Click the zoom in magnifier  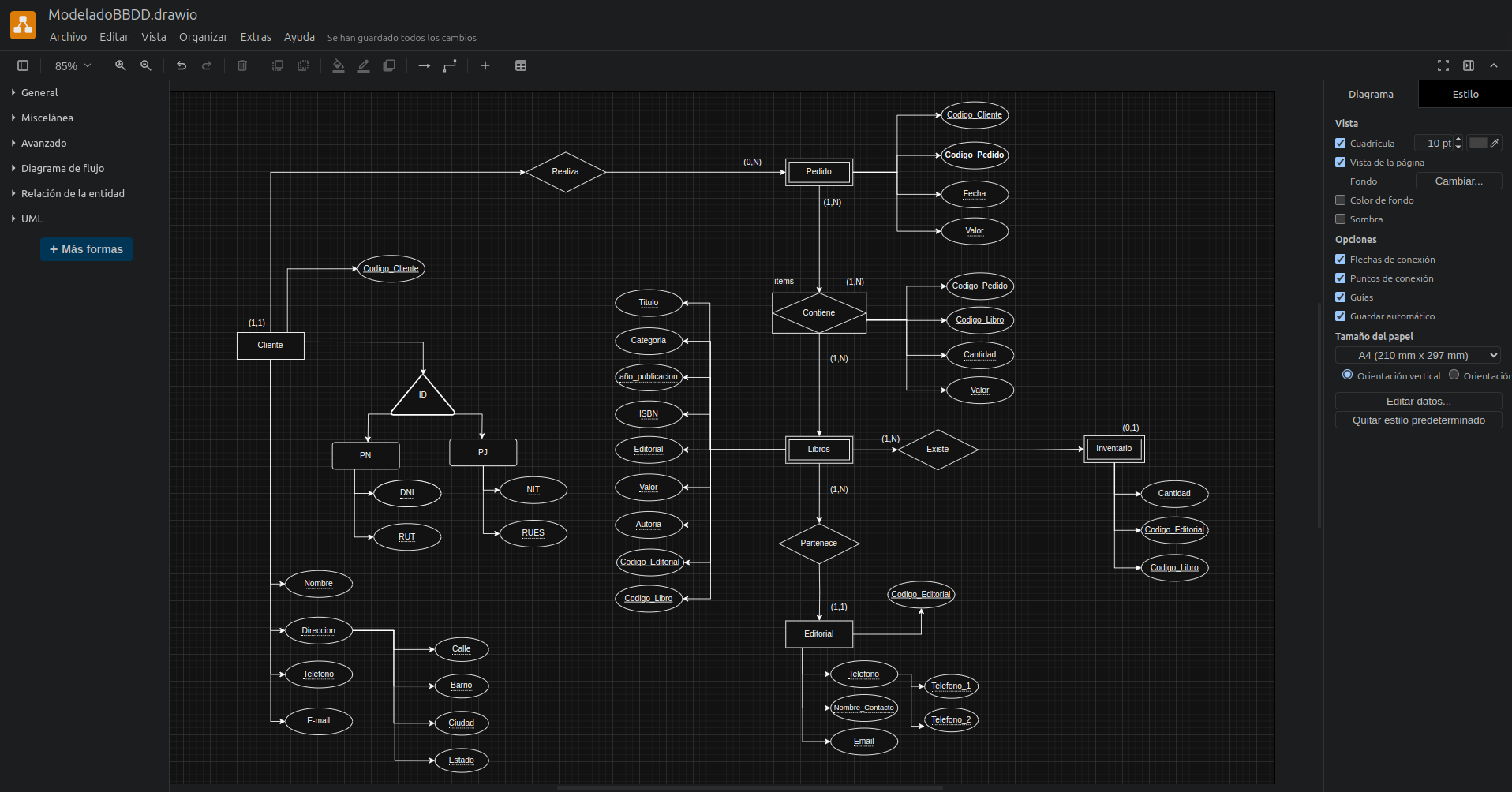(x=121, y=65)
